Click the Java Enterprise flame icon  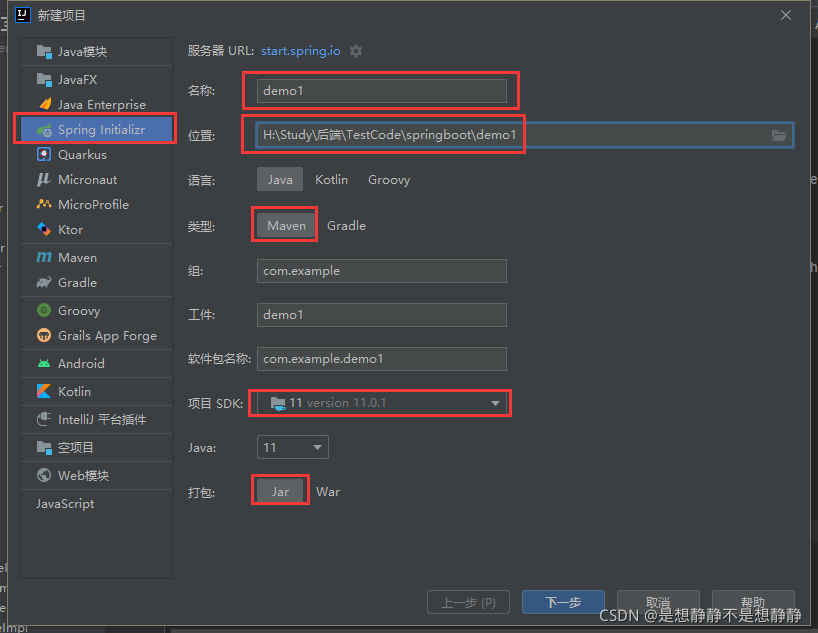click(45, 104)
